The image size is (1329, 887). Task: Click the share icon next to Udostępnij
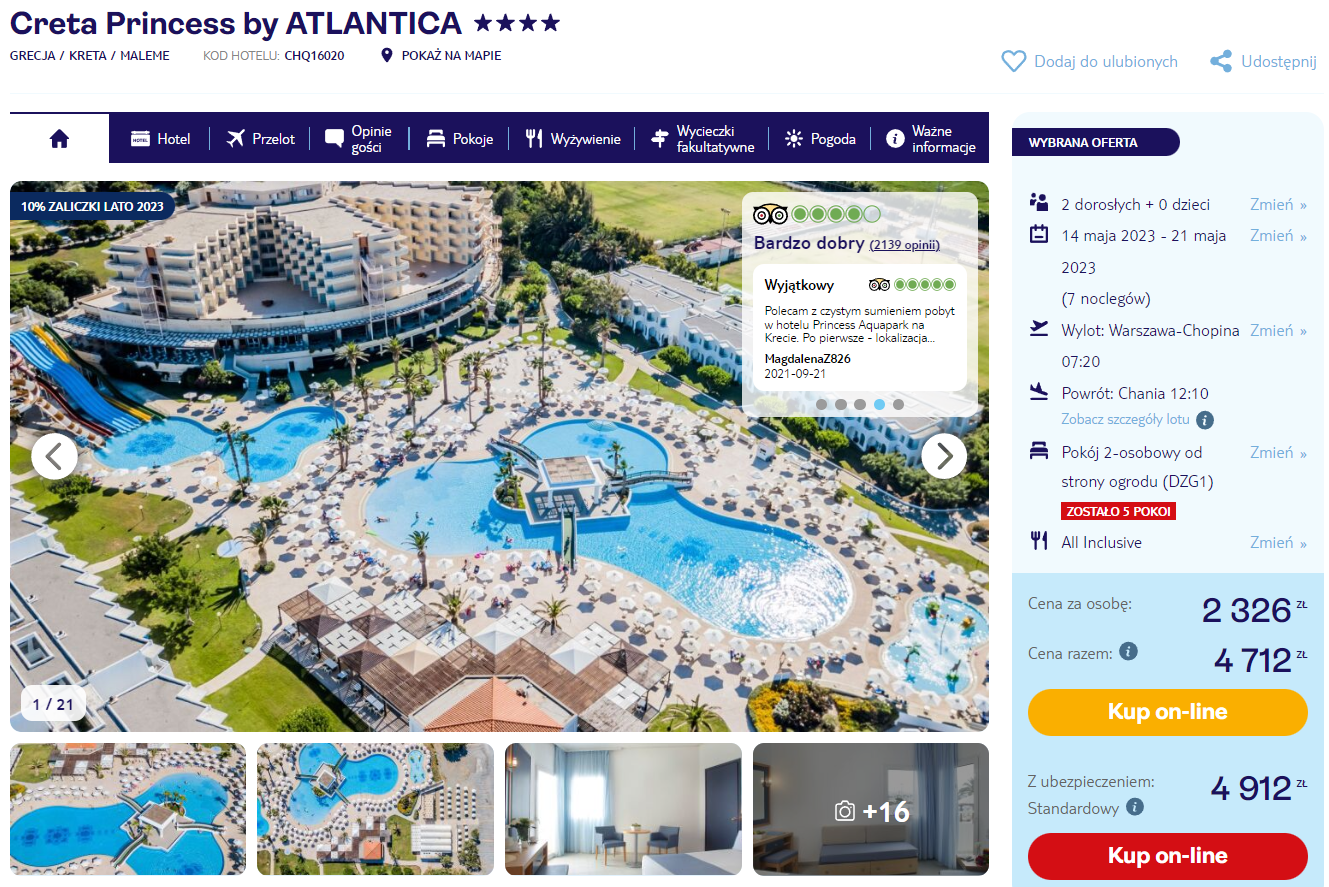[1220, 62]
